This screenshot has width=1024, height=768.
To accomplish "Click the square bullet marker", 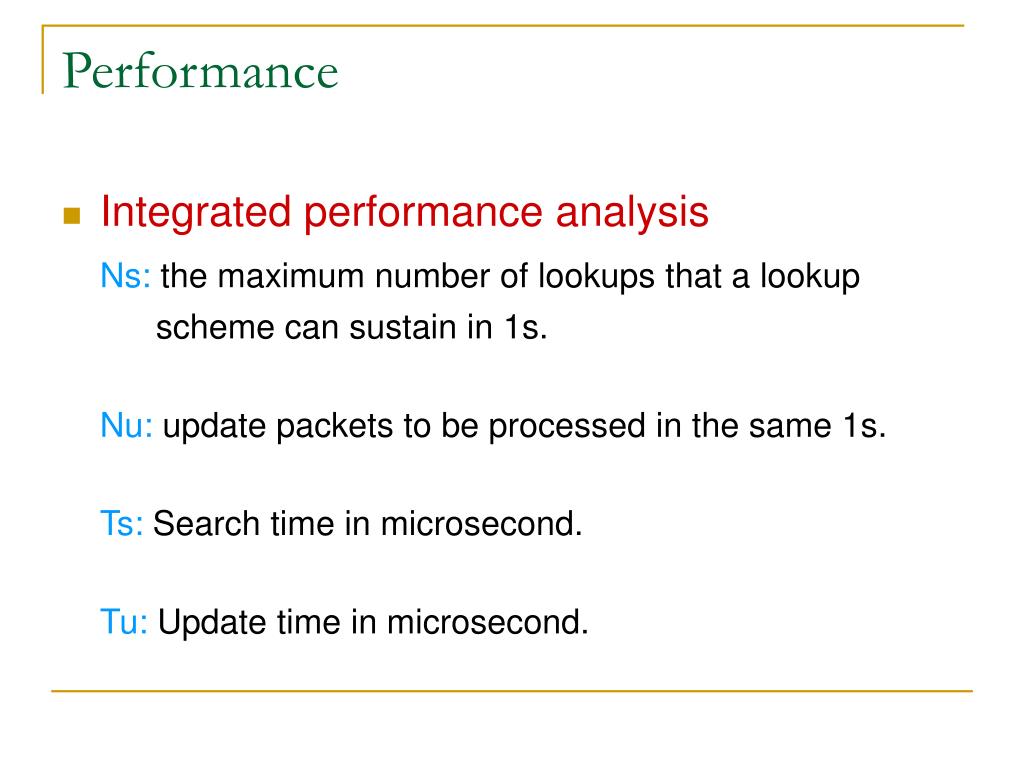I will 72,216.
